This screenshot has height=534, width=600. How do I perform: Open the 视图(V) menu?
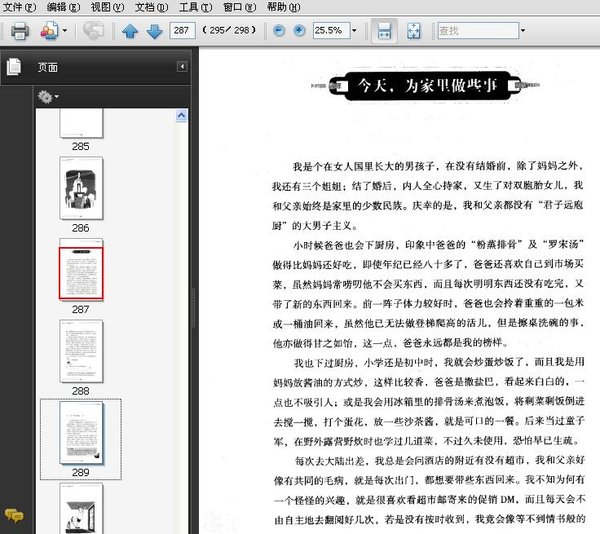(108, 7)
